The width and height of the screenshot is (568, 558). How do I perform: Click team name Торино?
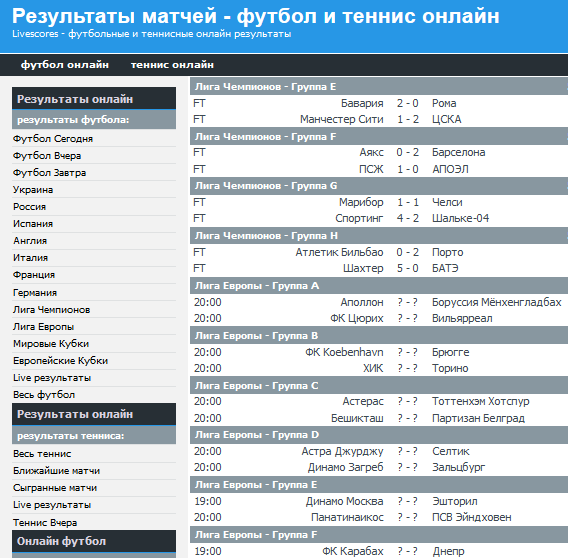pos(450,368)
